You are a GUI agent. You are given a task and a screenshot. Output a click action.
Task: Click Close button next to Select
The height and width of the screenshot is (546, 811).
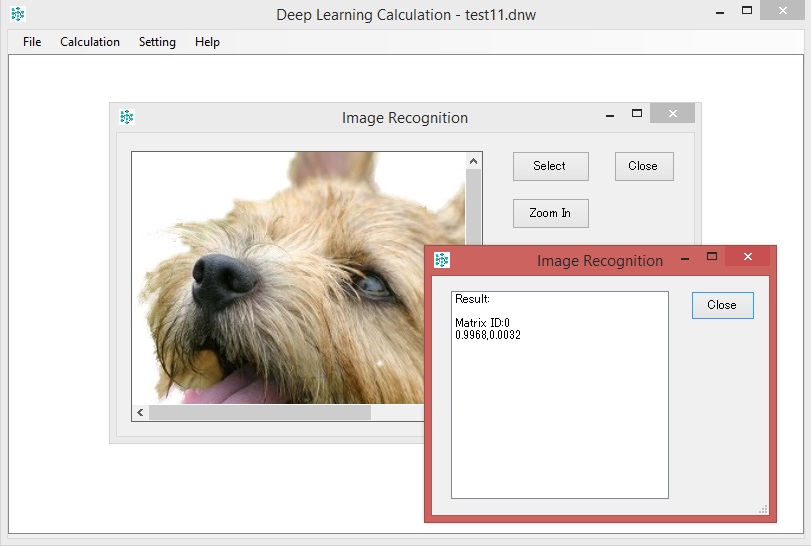pyautogui.click(x=644, y=166)
